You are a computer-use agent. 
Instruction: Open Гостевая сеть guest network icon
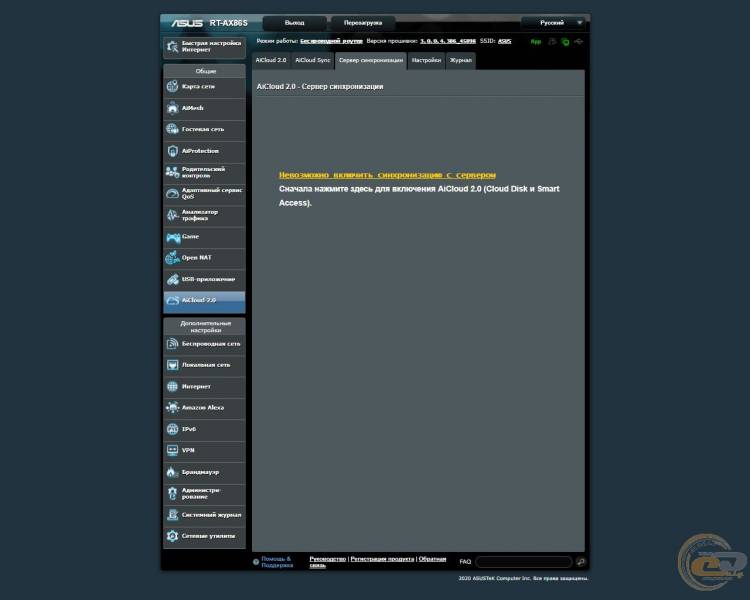172,129
